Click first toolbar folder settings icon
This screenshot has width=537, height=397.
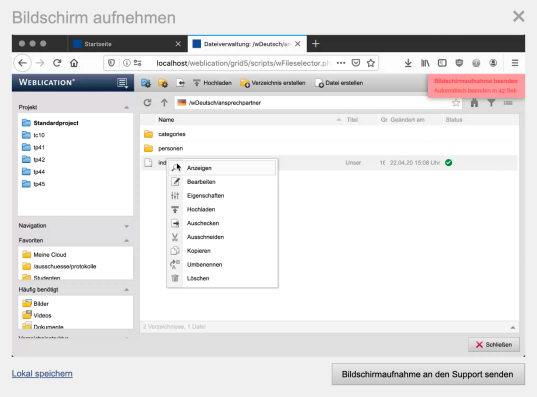146,83
